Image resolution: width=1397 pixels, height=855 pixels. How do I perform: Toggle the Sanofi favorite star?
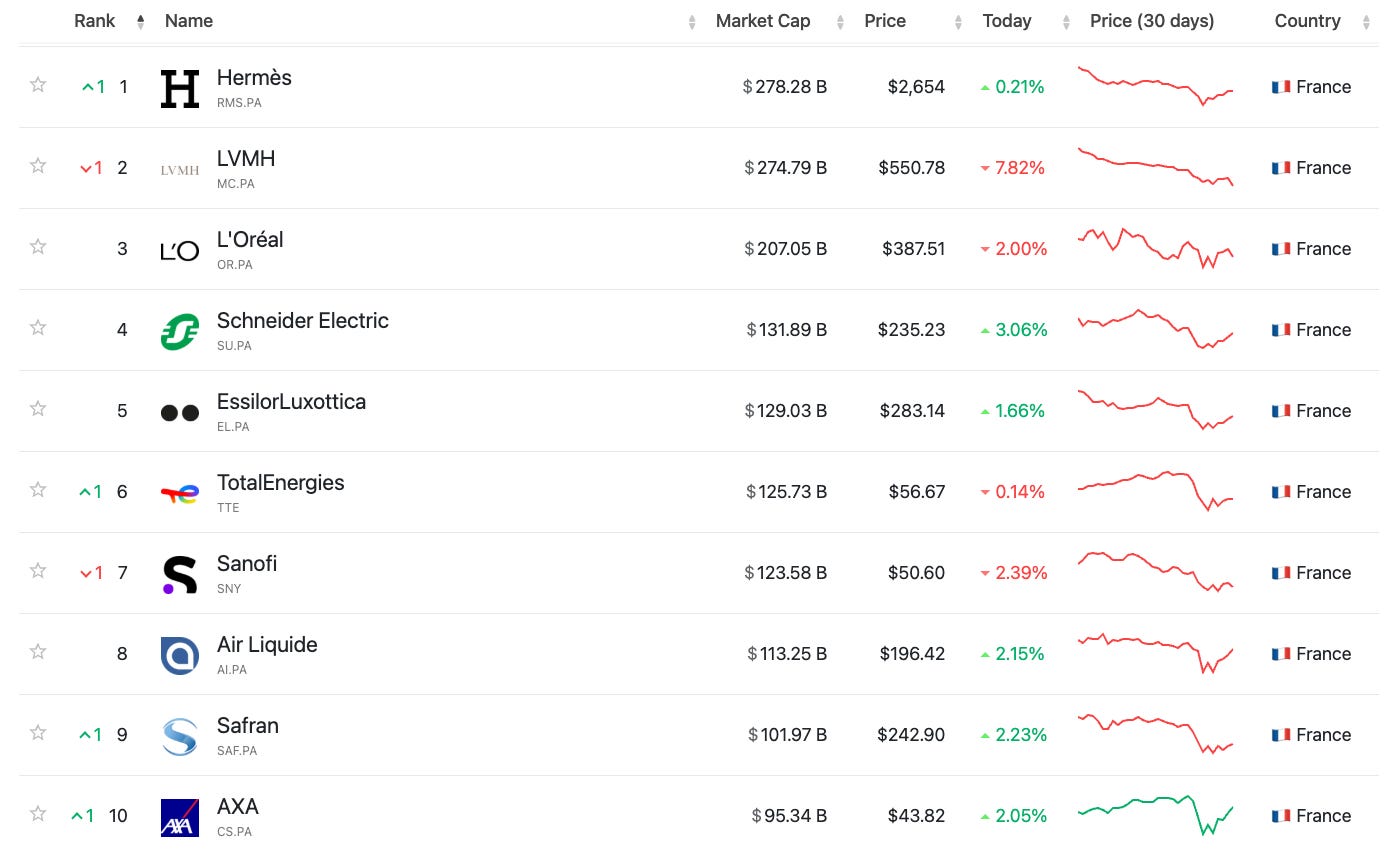tap(38, 570)
